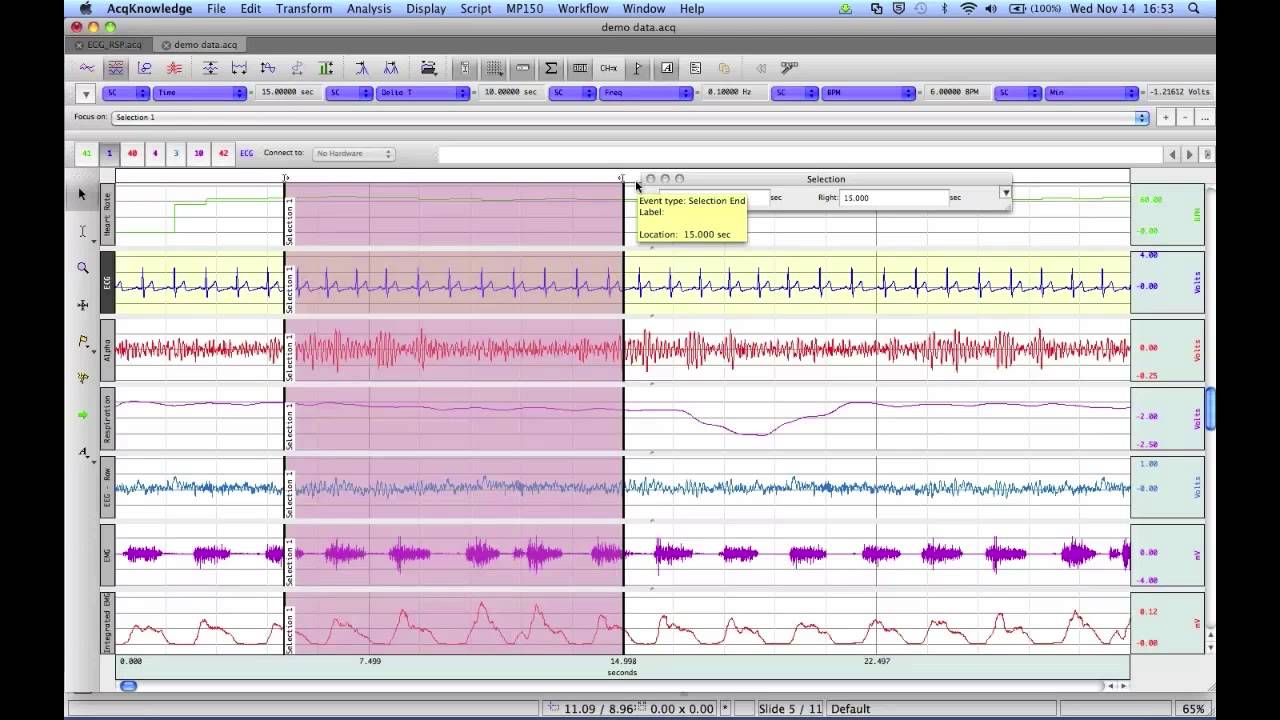Open Selection palette options dropdown arrow
The image size is (1280, 720).
point(1005,192)
